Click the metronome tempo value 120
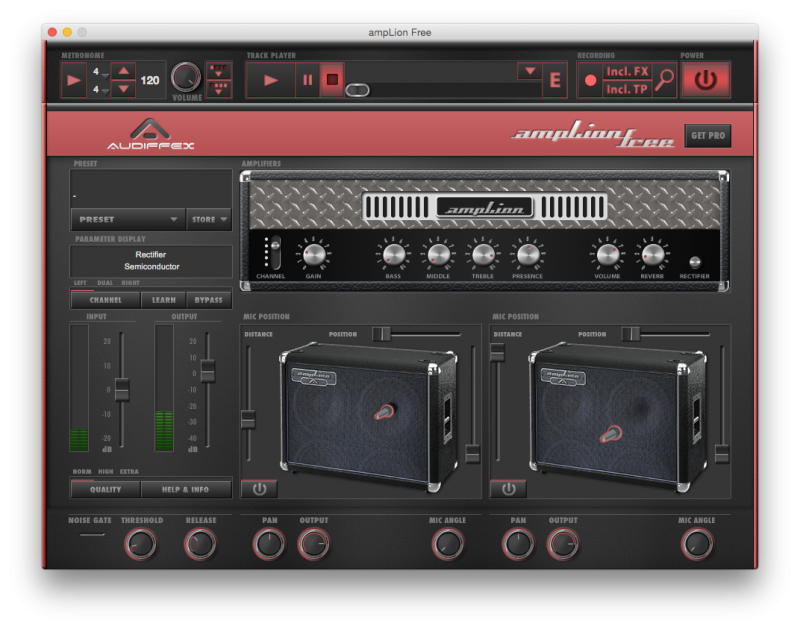 pos(150,80)
